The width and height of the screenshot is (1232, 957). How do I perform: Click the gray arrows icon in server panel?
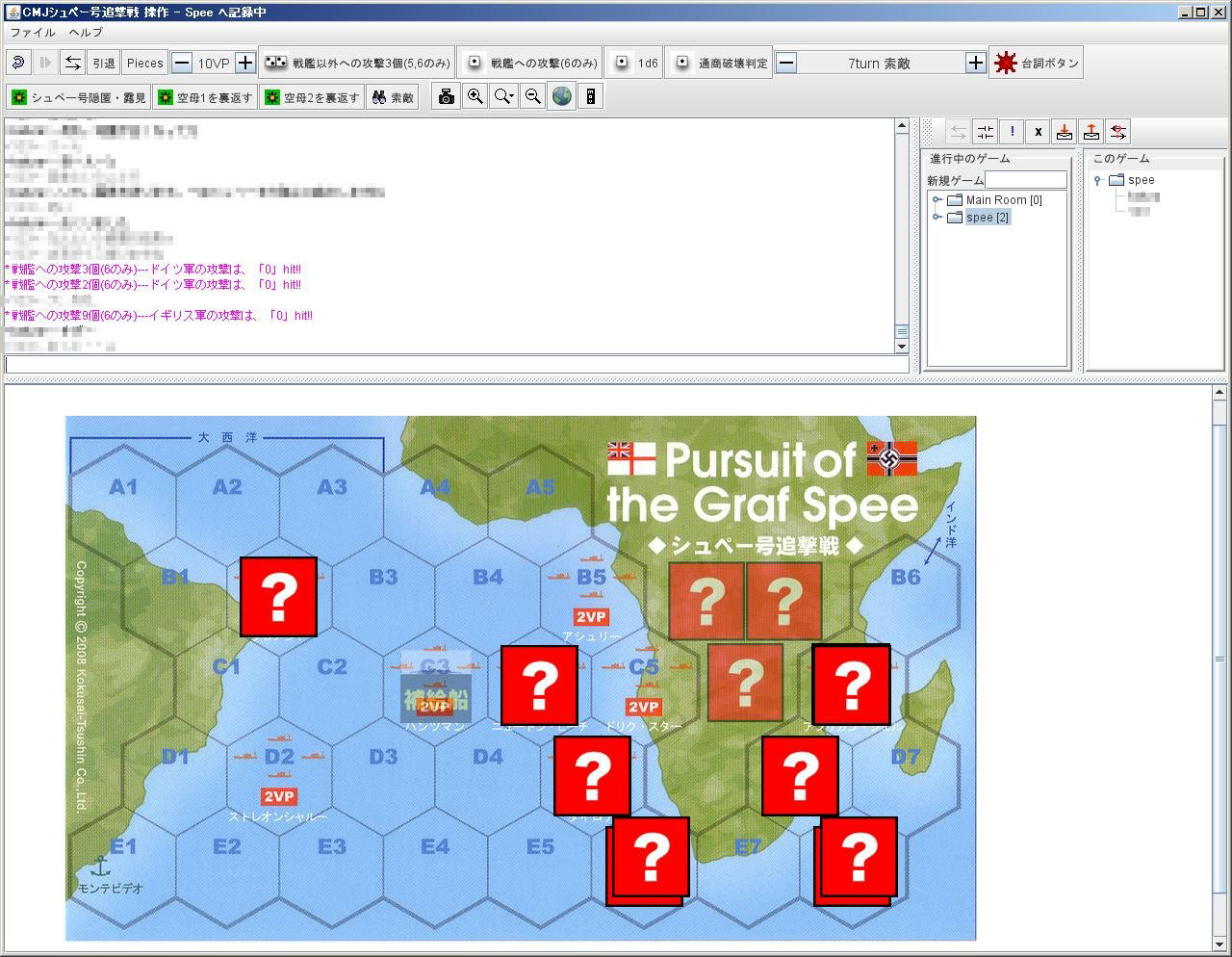click(x=958, y=132)
